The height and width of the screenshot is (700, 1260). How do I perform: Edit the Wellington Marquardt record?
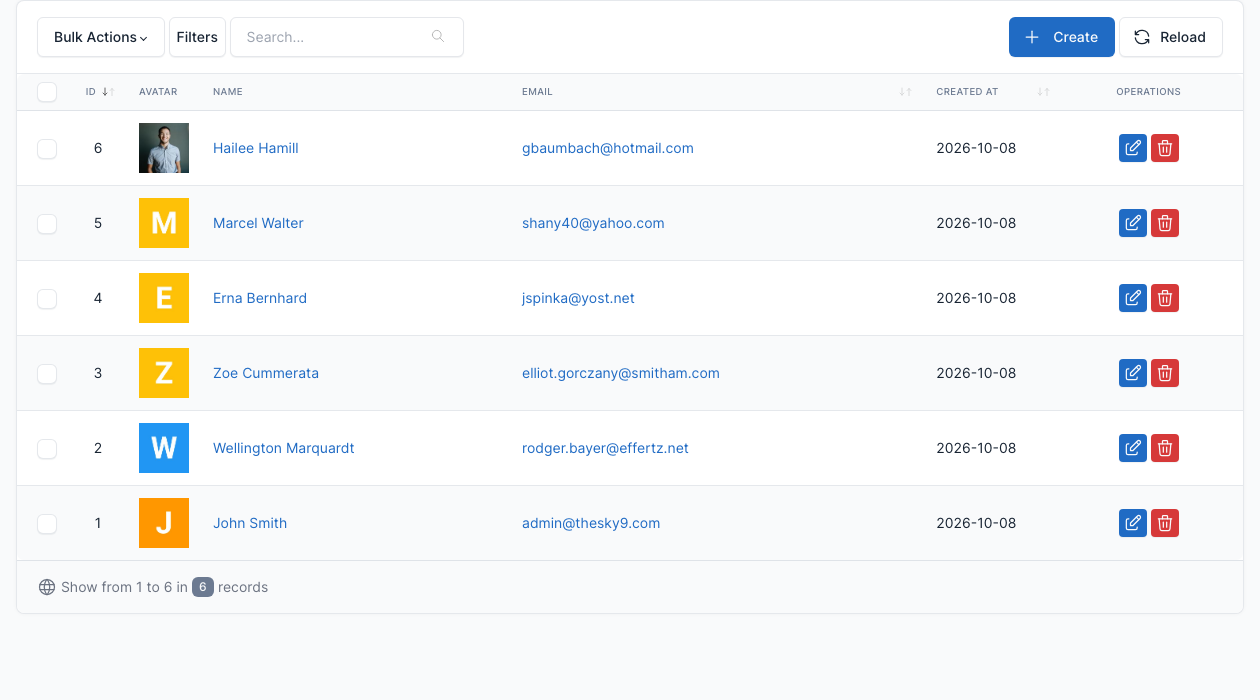(x=1133, y=448)
